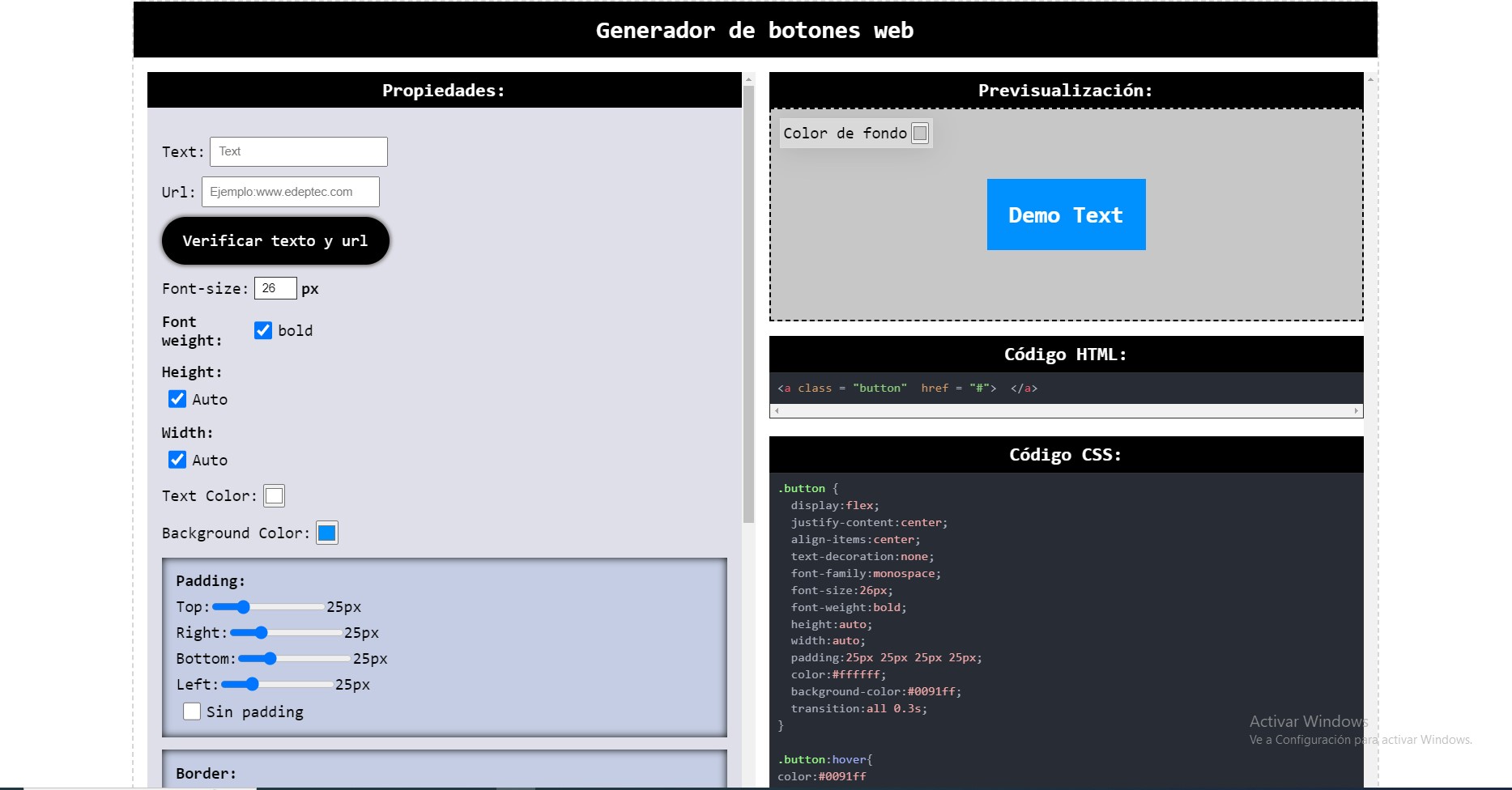Uncheck the bold font weight checkbox
Screen dimensions: 1512x790
262,330
